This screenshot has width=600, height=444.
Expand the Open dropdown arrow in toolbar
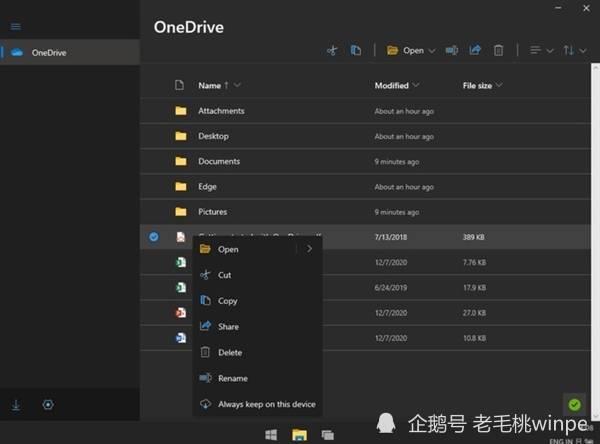click(x=432, y=51)
